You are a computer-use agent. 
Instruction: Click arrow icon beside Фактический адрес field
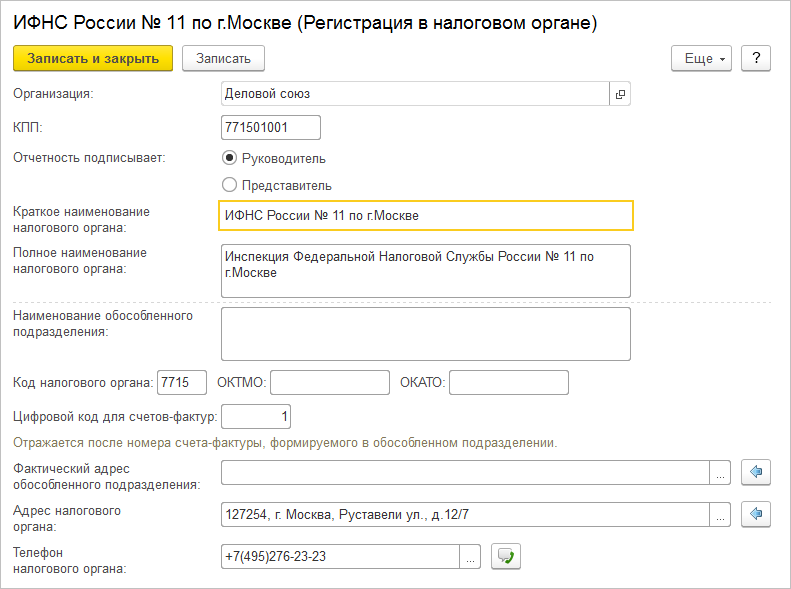tap(756, 472)
